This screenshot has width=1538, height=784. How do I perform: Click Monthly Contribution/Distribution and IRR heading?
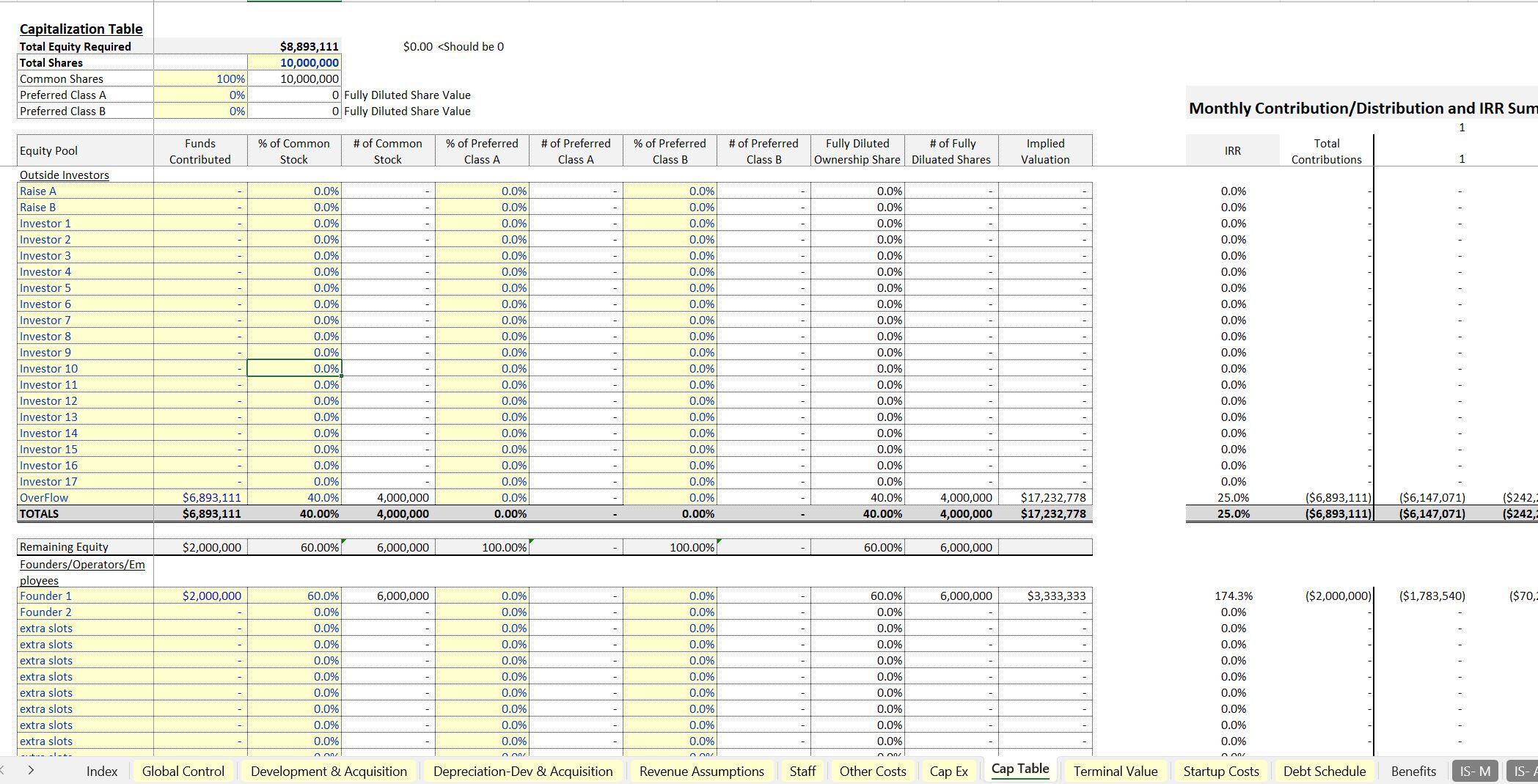tap(1362, 109)
